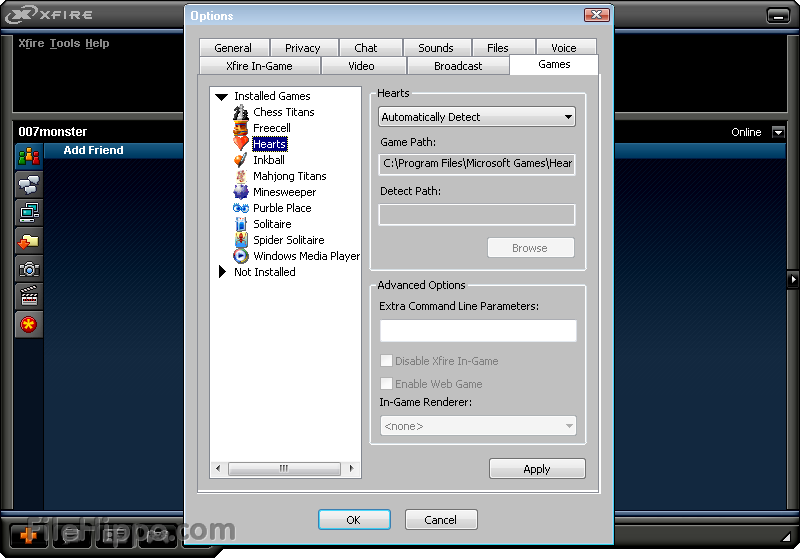The image size is (800, 558).
Task: Toggle Enable Web Game checkbox
Action: [386, 384]
